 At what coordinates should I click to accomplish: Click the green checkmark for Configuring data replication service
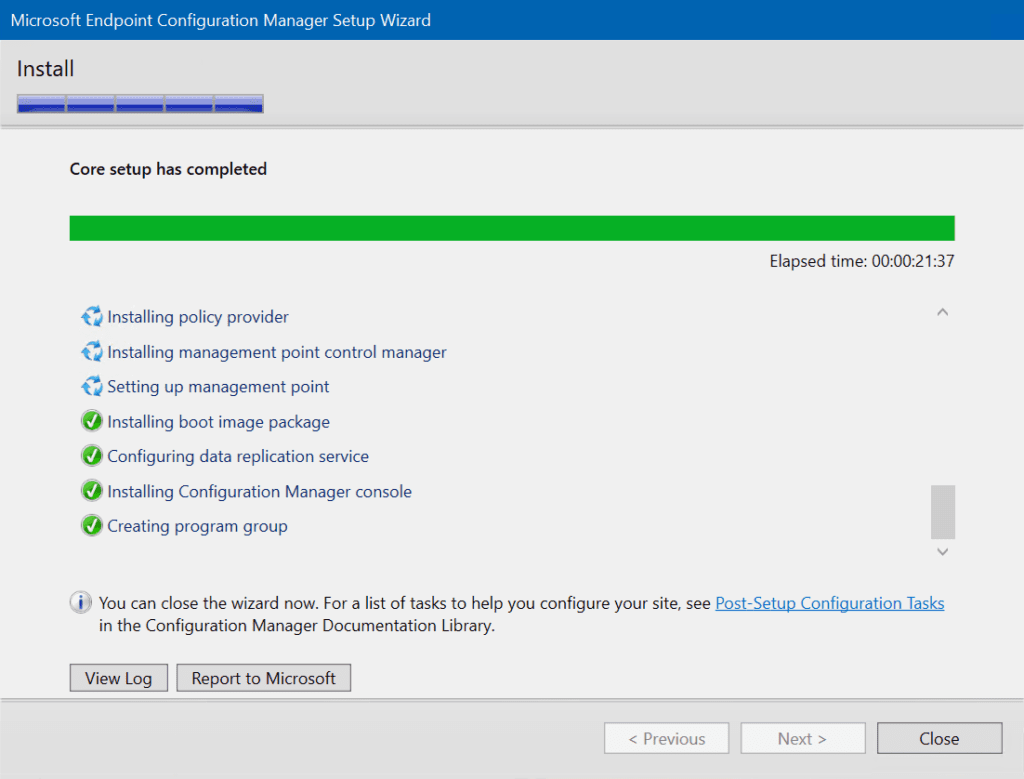point(91,456)
